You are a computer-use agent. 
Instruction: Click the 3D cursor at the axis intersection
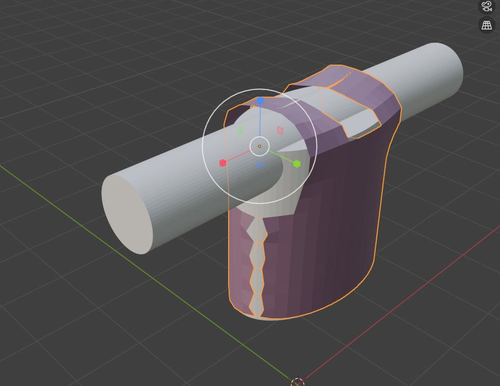click(x=297, y=382)
